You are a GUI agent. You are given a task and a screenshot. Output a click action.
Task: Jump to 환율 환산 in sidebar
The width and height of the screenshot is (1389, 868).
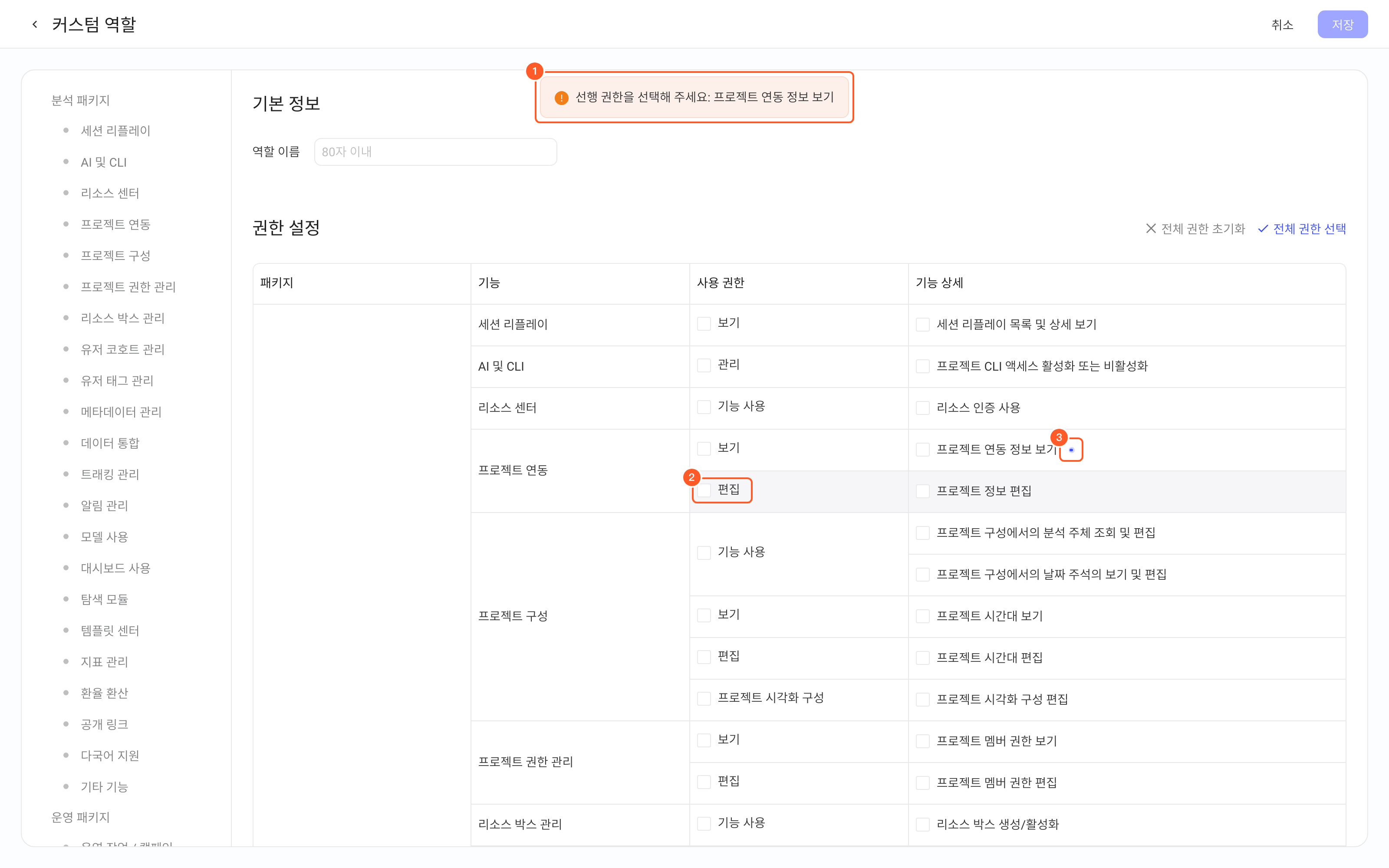coord(104,693)
